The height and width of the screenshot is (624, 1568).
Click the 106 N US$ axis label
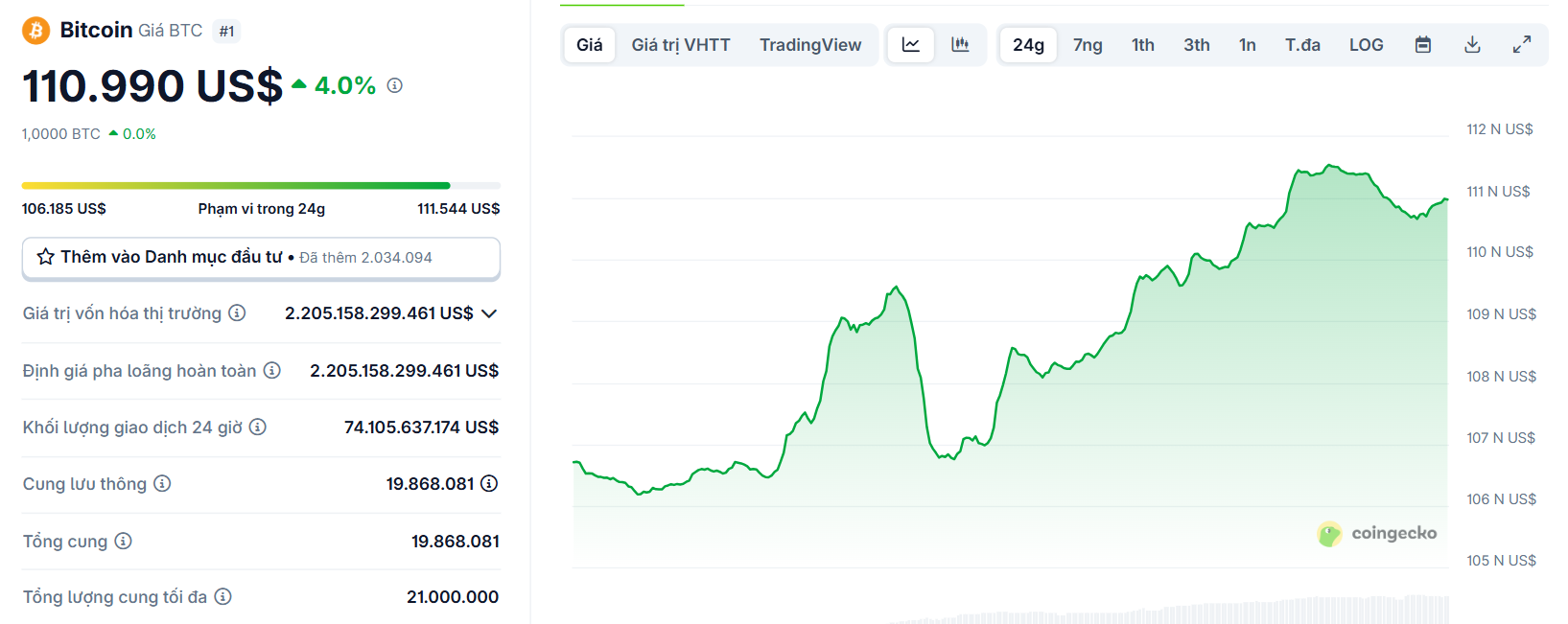[x=1501, y=499]
